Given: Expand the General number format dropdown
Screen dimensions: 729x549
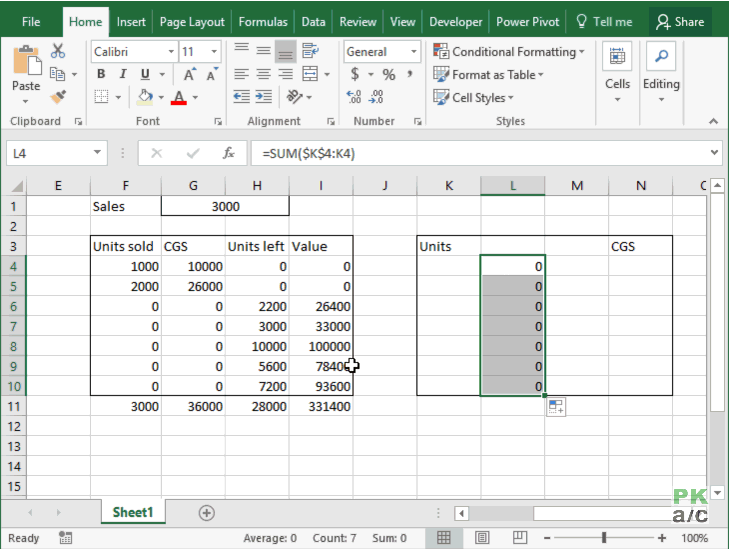Looking at the screenshot, I should click(x=414, y=52).
